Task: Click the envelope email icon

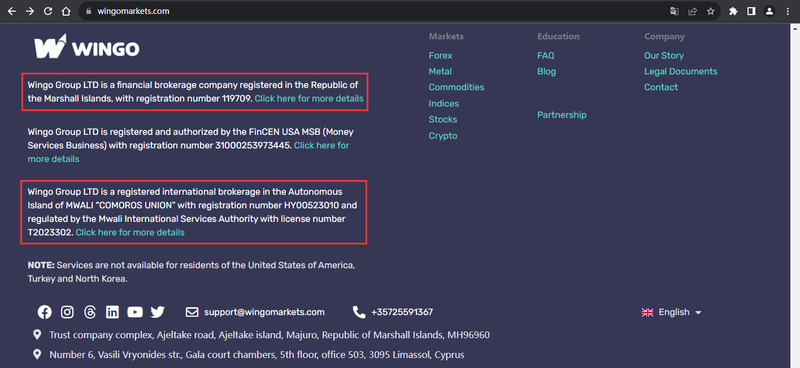Action: (192, 312)
